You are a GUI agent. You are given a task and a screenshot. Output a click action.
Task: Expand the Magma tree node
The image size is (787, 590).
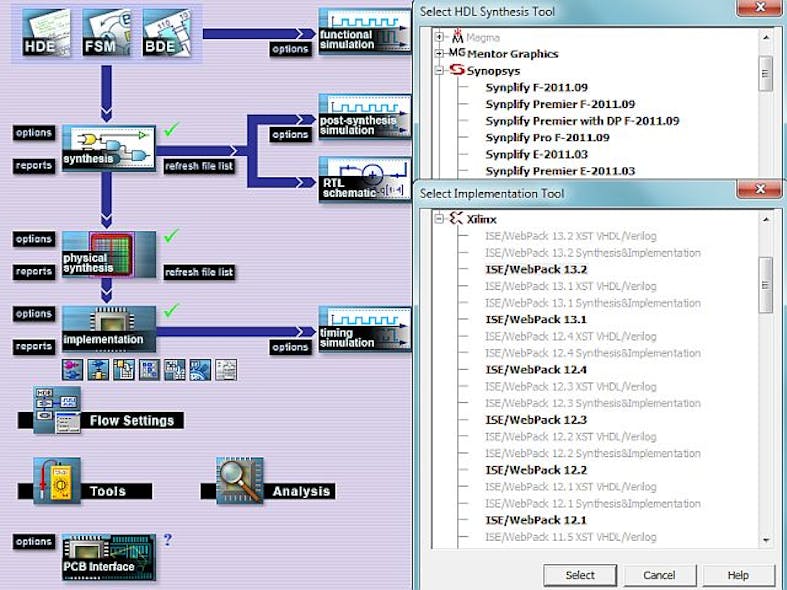coord(439,37)
